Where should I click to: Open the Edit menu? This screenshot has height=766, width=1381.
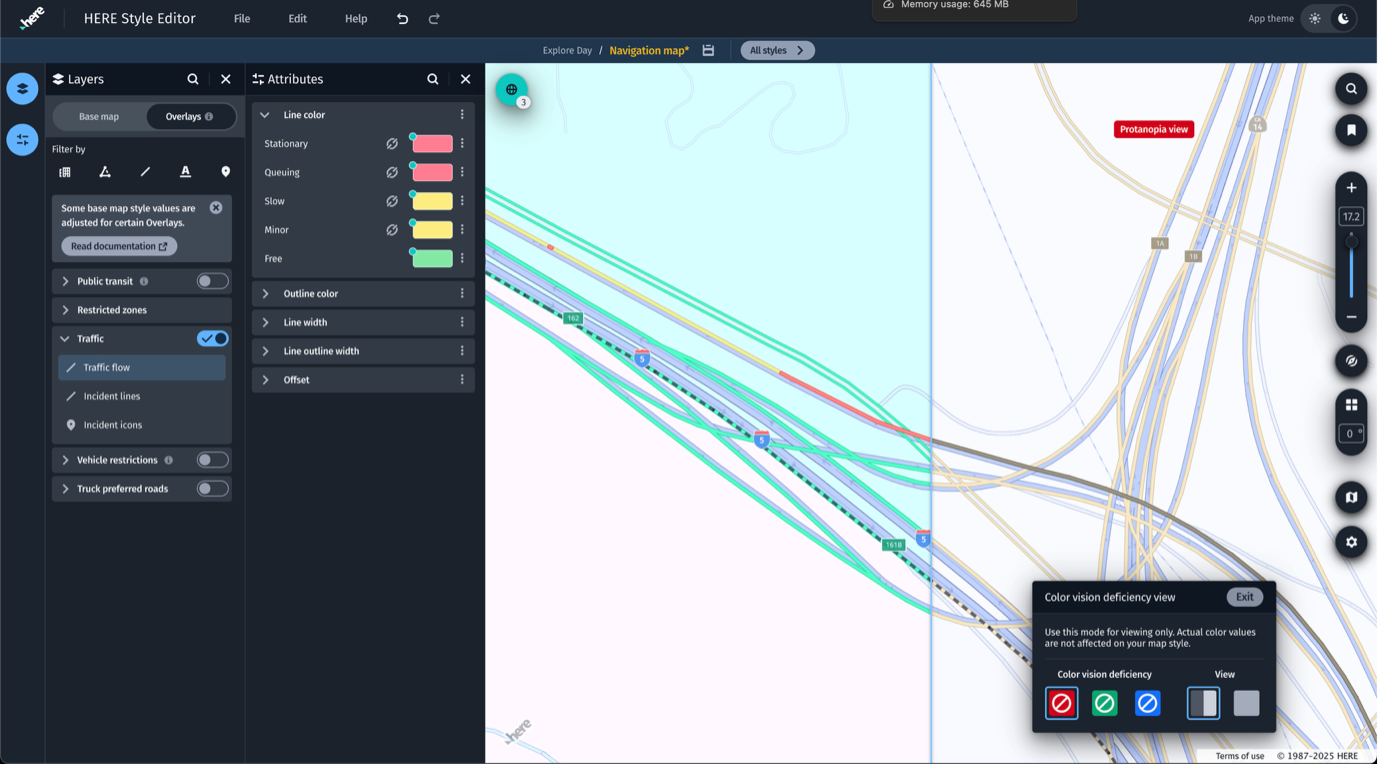(298, 19)
